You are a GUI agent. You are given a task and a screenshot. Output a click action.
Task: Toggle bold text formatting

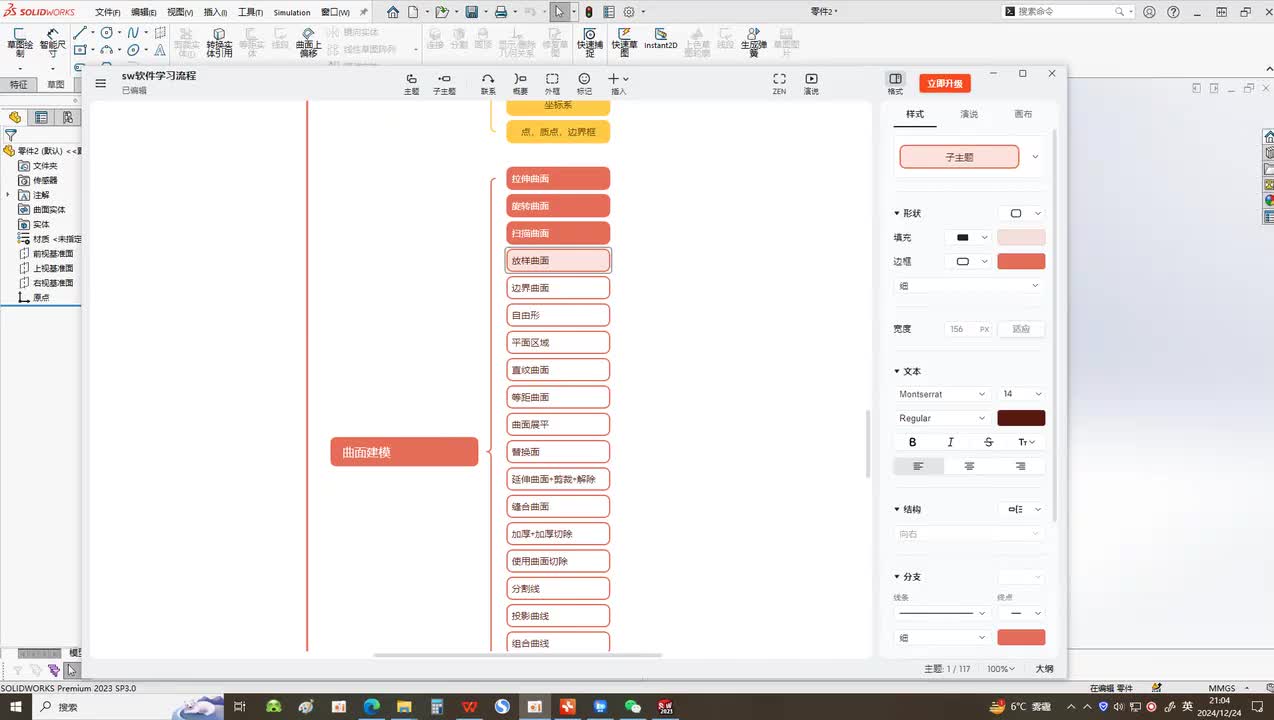pyautogui.click(x=912, y=442)
